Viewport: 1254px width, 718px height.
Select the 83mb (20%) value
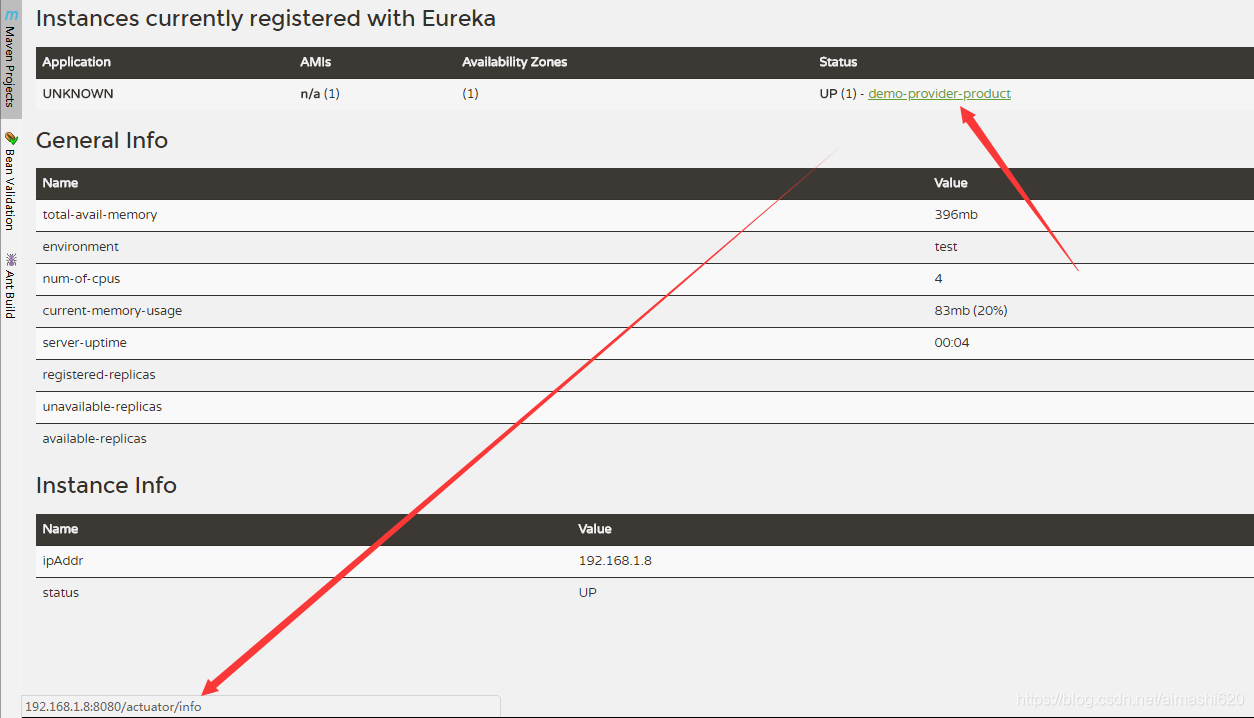(x=971, y=310)
